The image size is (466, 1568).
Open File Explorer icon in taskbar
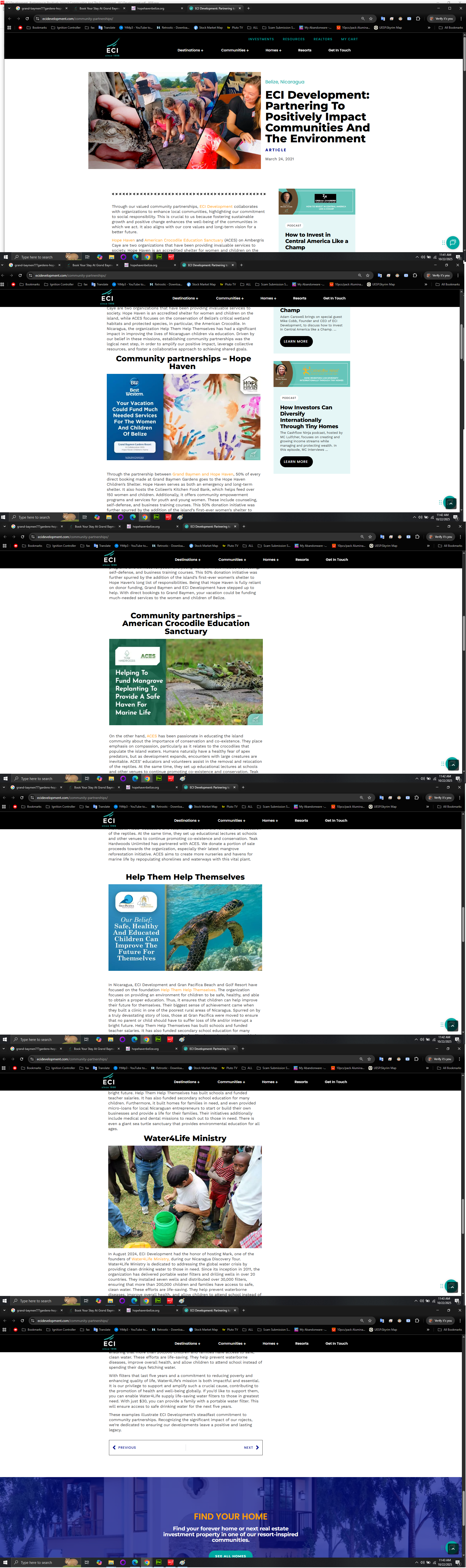tap(111, 257)
